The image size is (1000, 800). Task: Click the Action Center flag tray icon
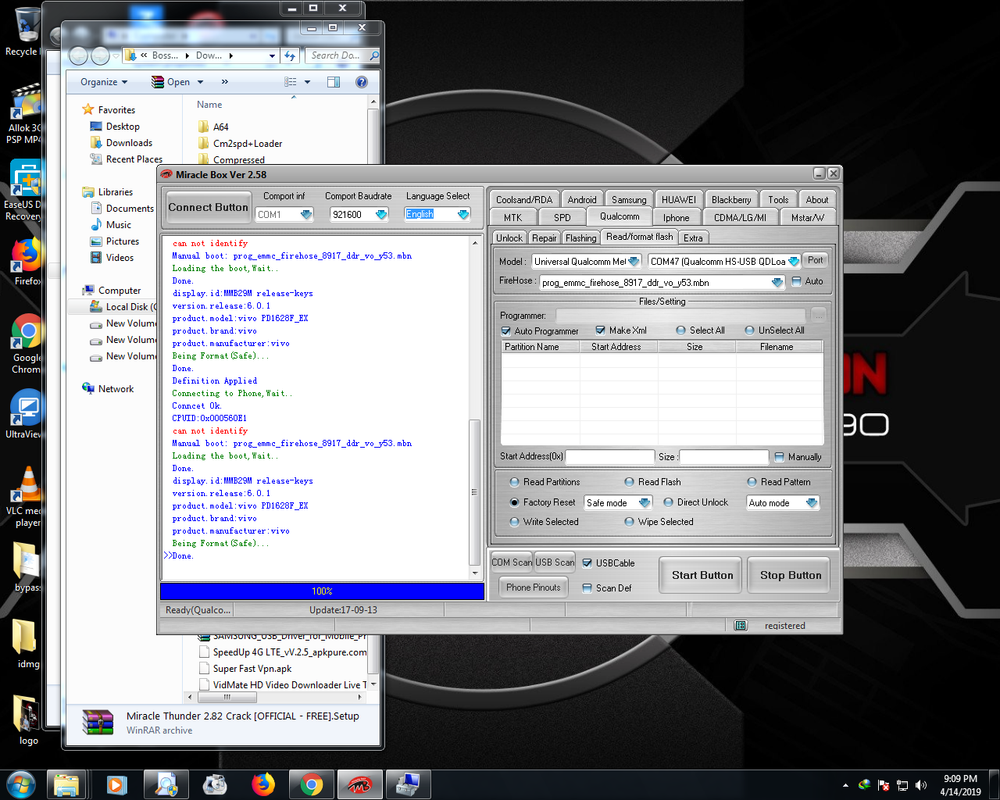tap(883, 785)
